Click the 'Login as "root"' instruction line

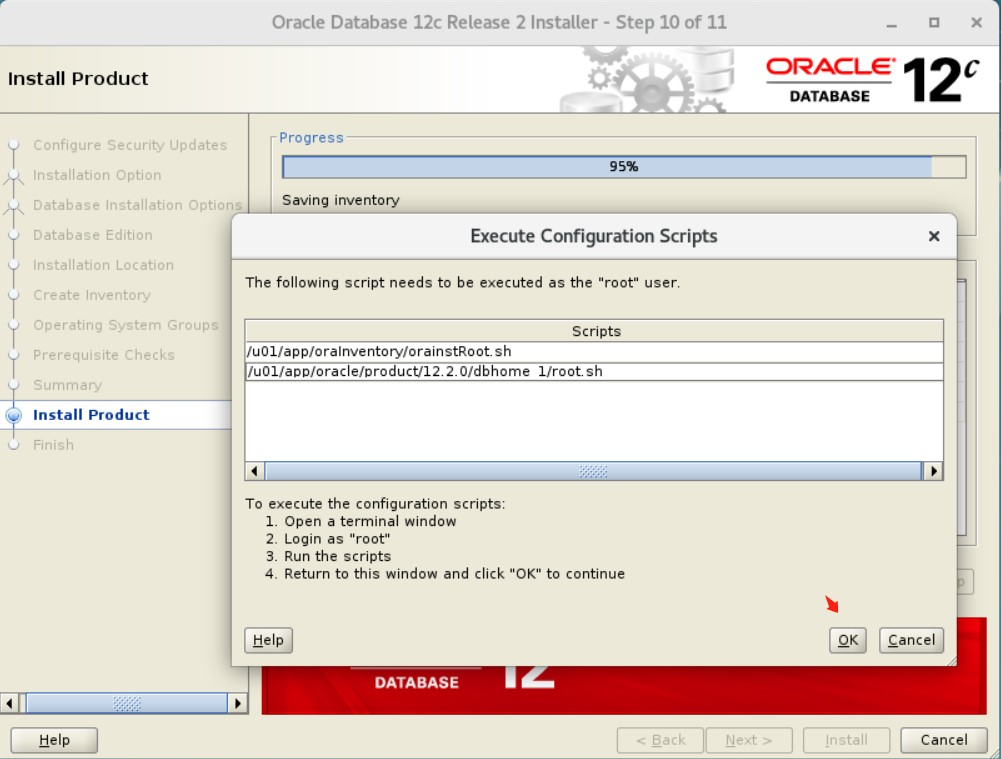(327, 539)
